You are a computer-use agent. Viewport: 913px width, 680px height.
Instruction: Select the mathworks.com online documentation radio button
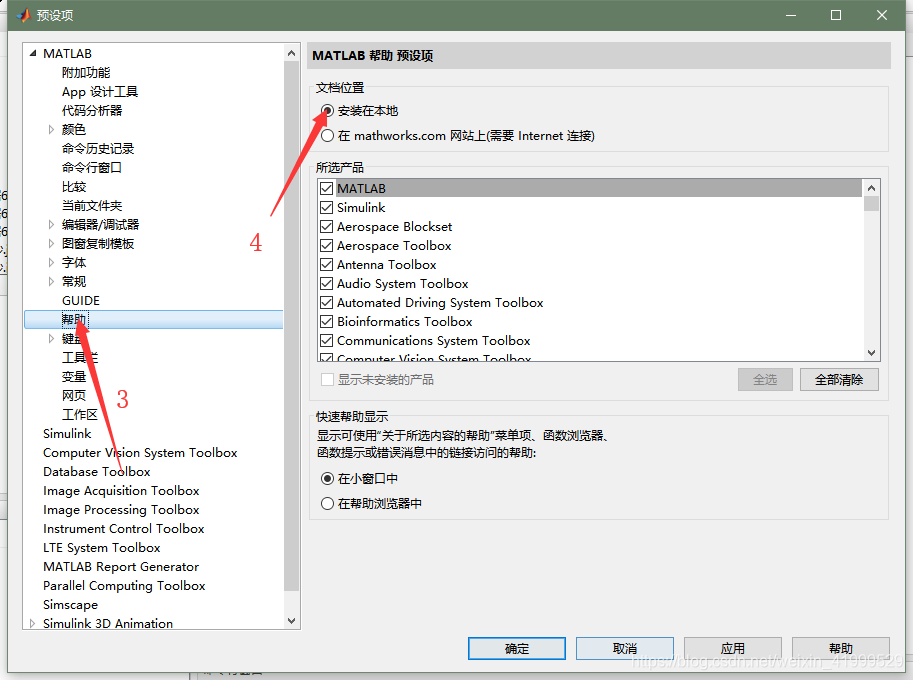[327, 136]
